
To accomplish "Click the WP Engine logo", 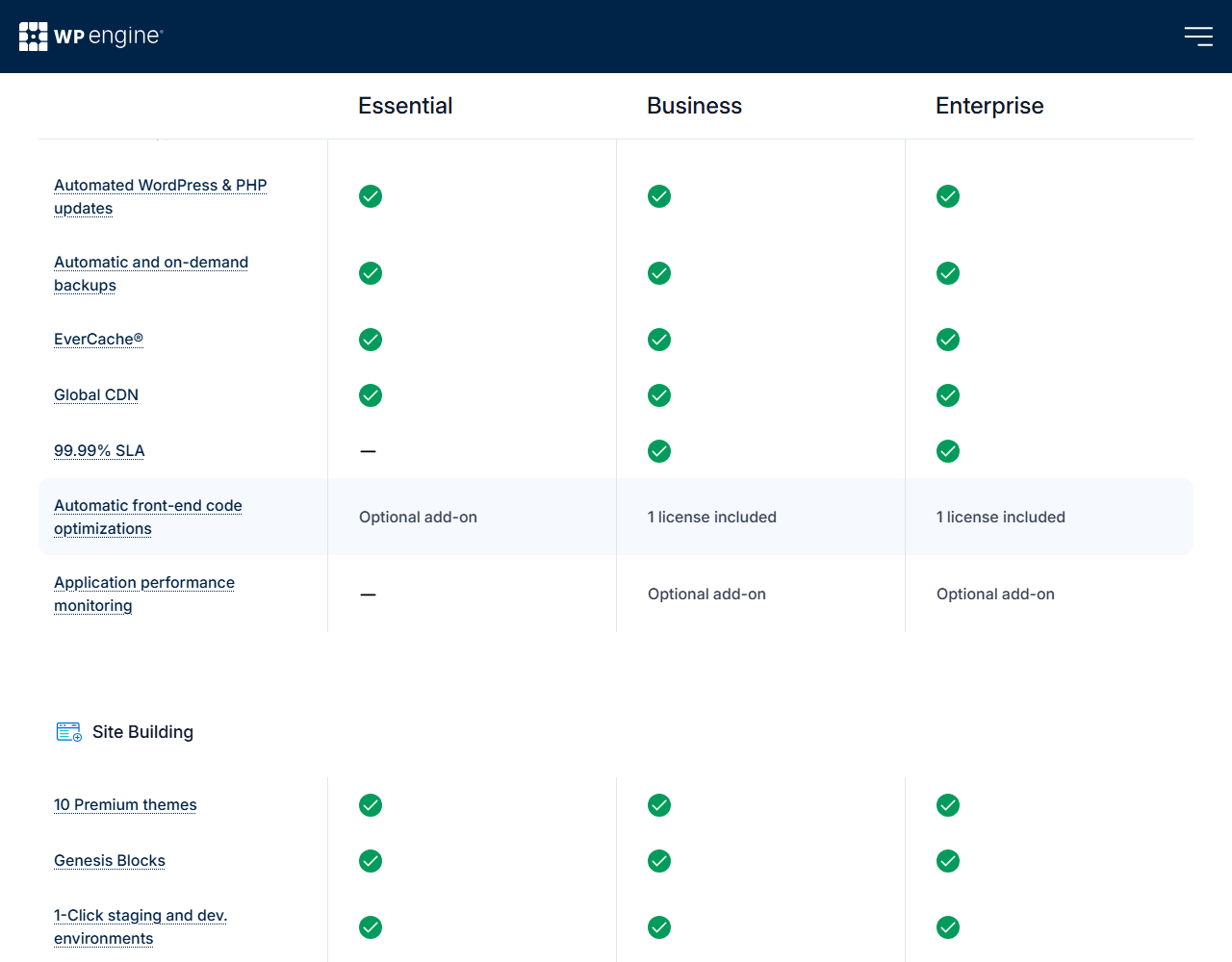I will pyautogui.click(x=91, y=37).
